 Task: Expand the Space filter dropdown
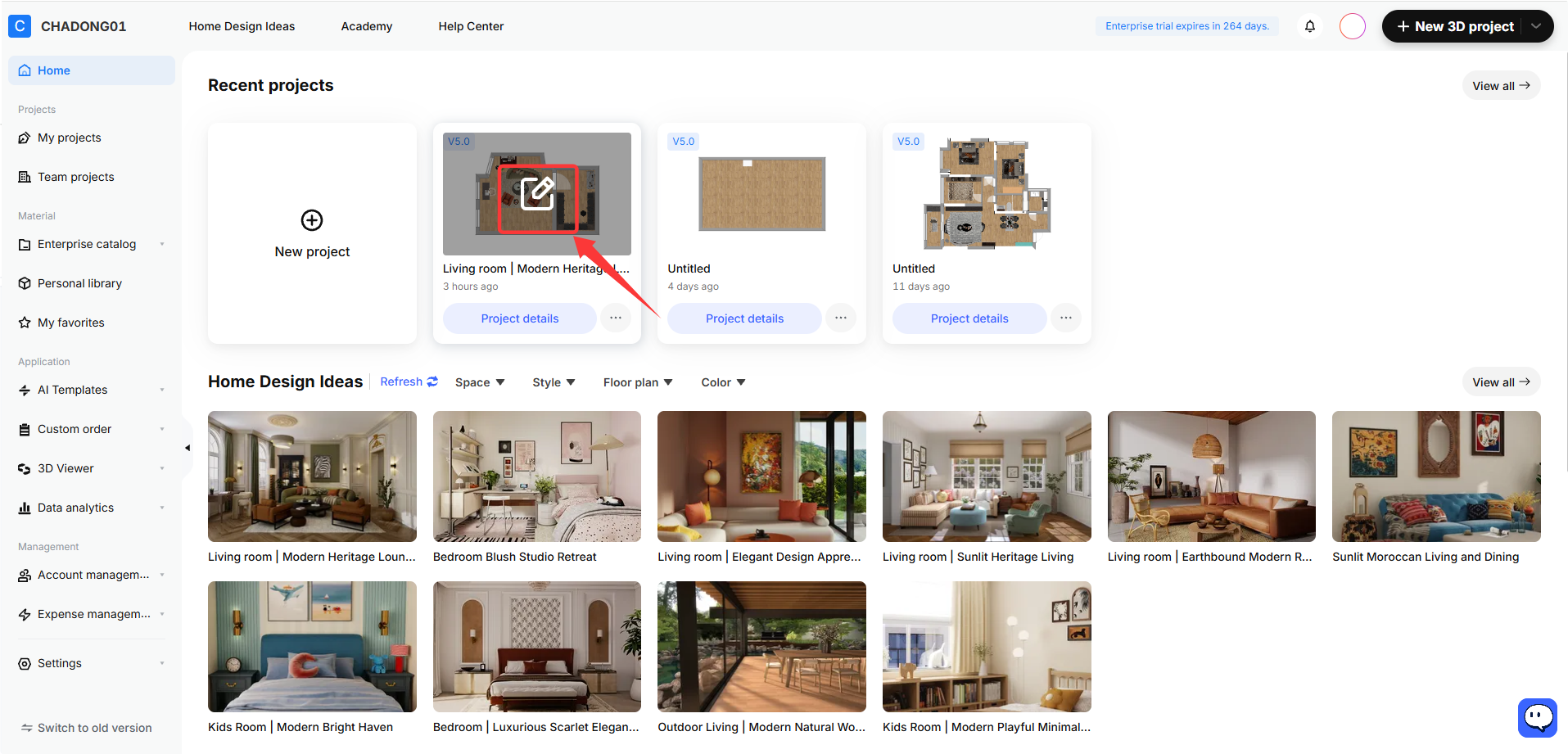[480, 382]
